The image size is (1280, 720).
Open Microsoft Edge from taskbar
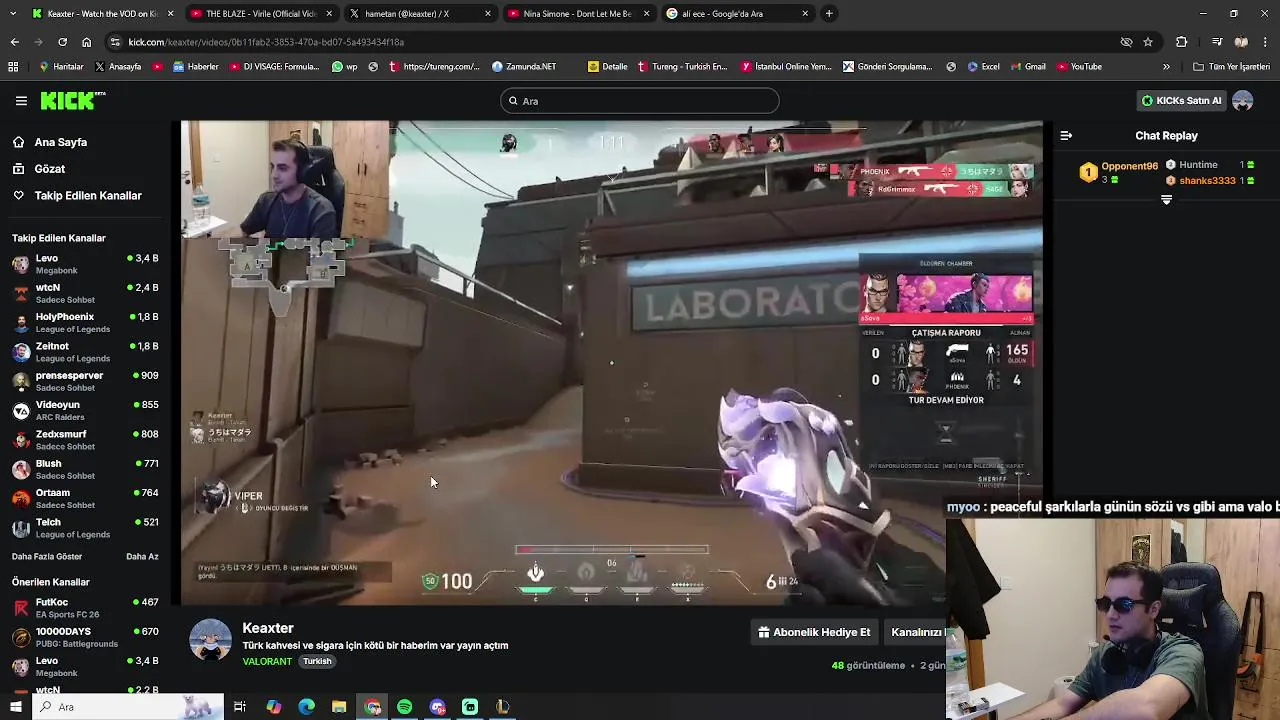[x=306, y=707]
